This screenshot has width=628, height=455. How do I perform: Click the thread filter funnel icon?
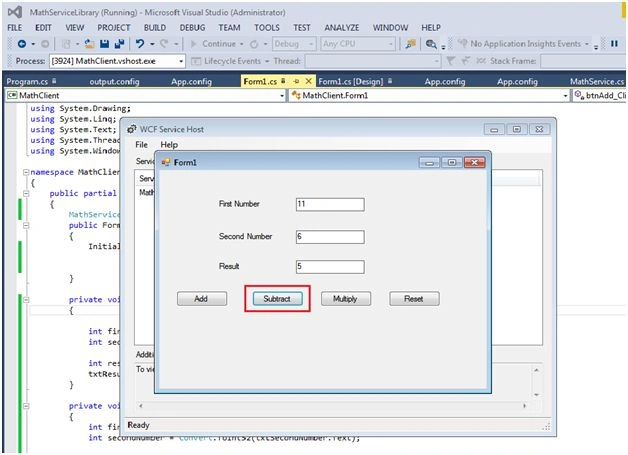click(x=450, y=61)
